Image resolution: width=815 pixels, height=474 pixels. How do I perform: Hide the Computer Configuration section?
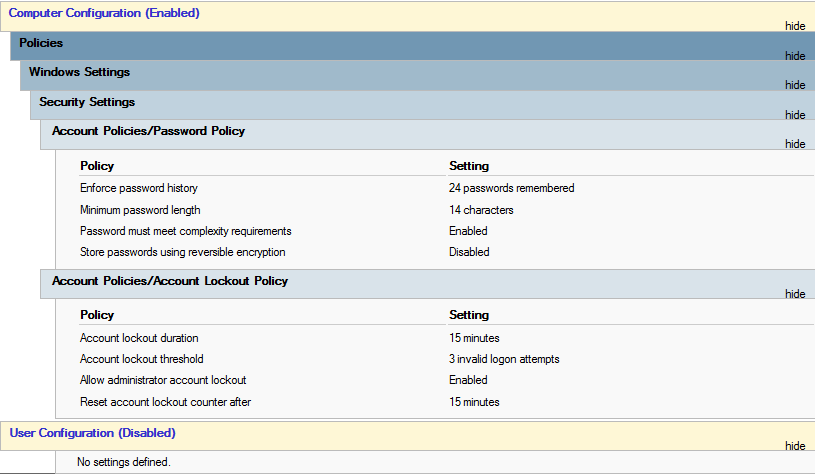tap(795, 26)
